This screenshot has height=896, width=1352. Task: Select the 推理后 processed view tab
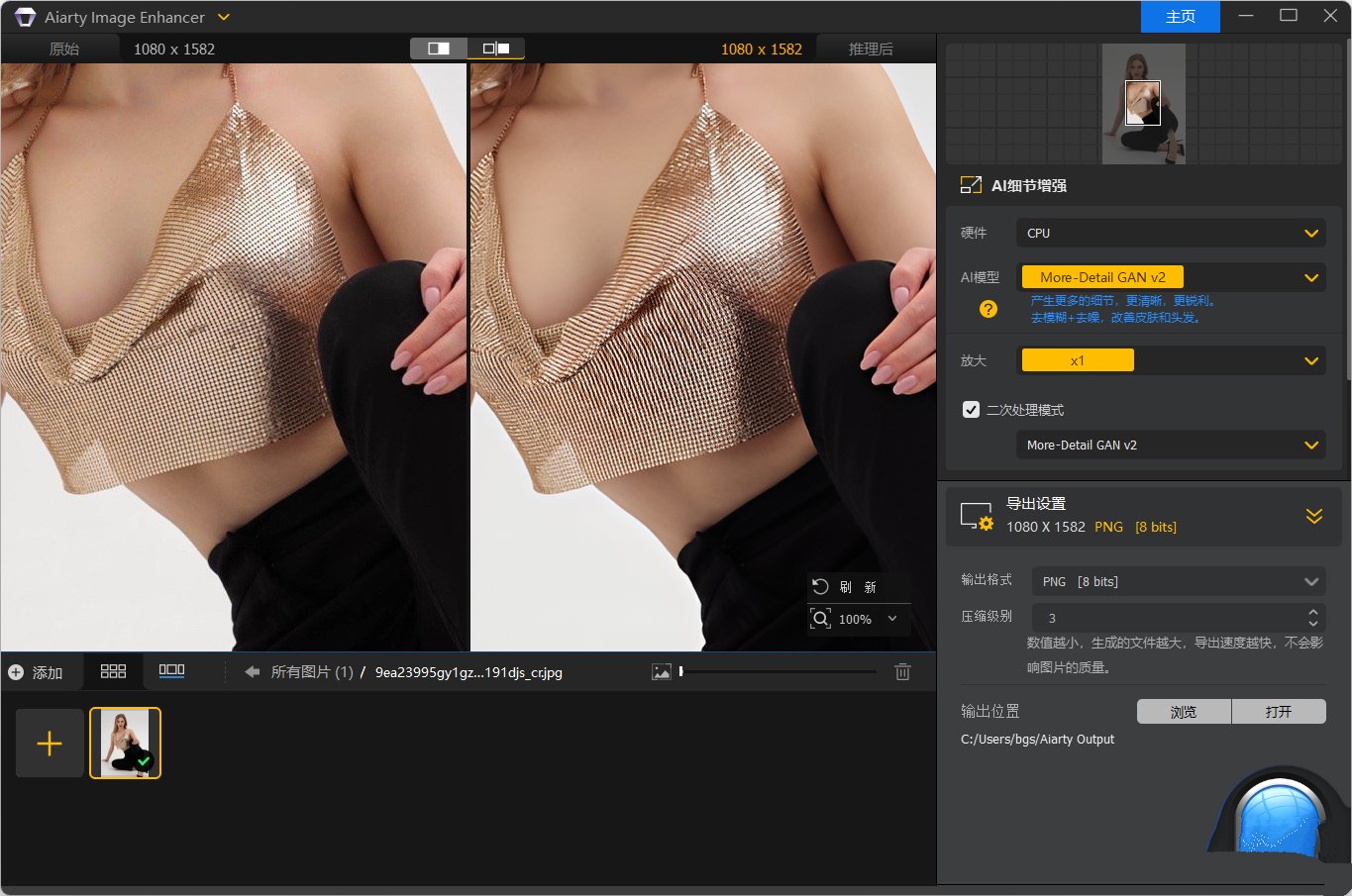(871, 49)
